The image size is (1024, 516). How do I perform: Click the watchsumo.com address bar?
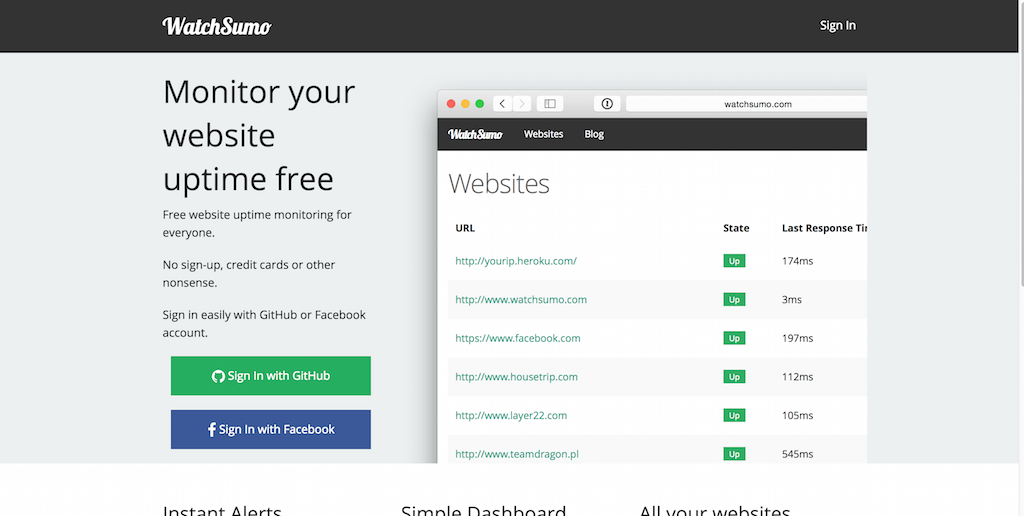point(746,104)
